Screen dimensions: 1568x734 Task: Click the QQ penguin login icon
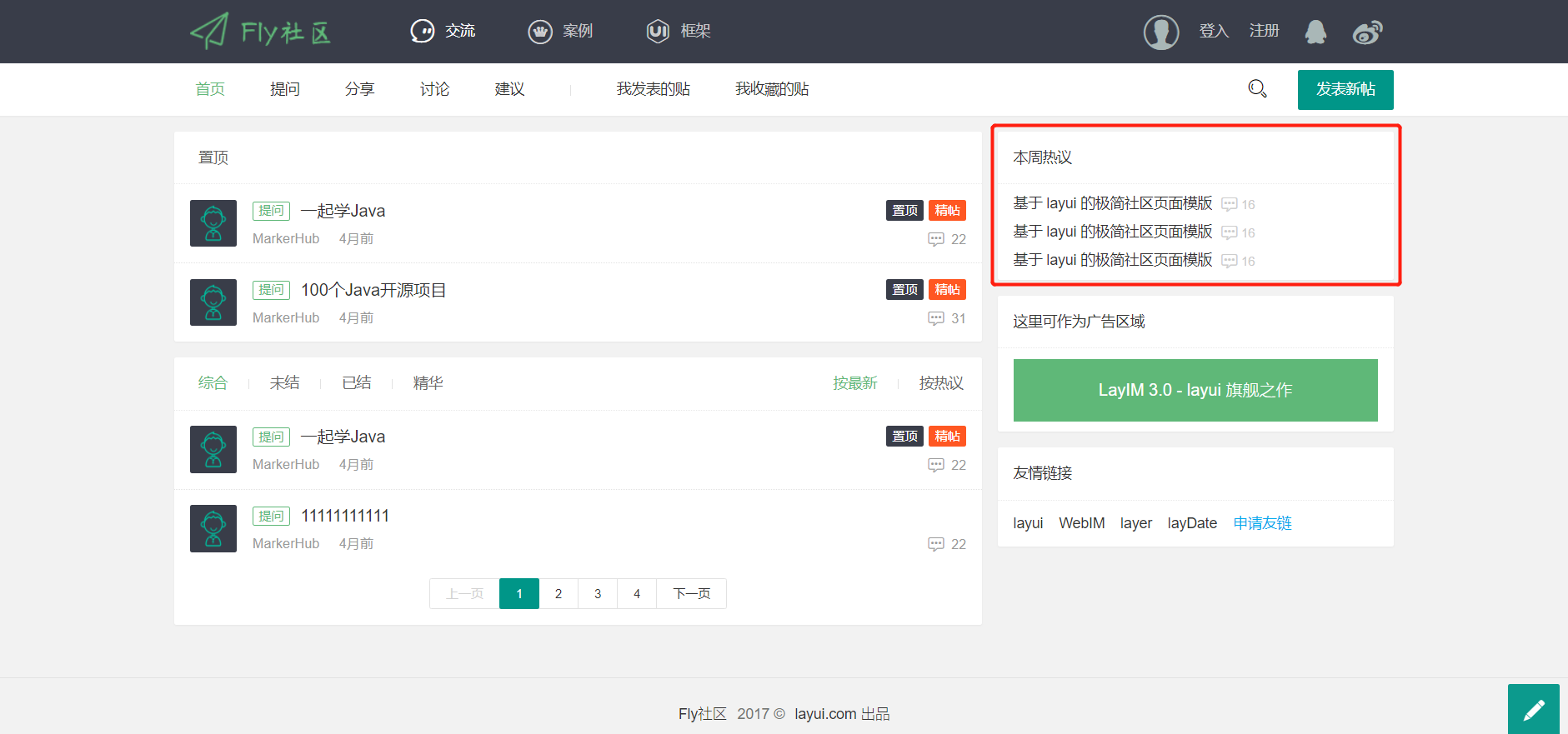(x=1315, y=32)
